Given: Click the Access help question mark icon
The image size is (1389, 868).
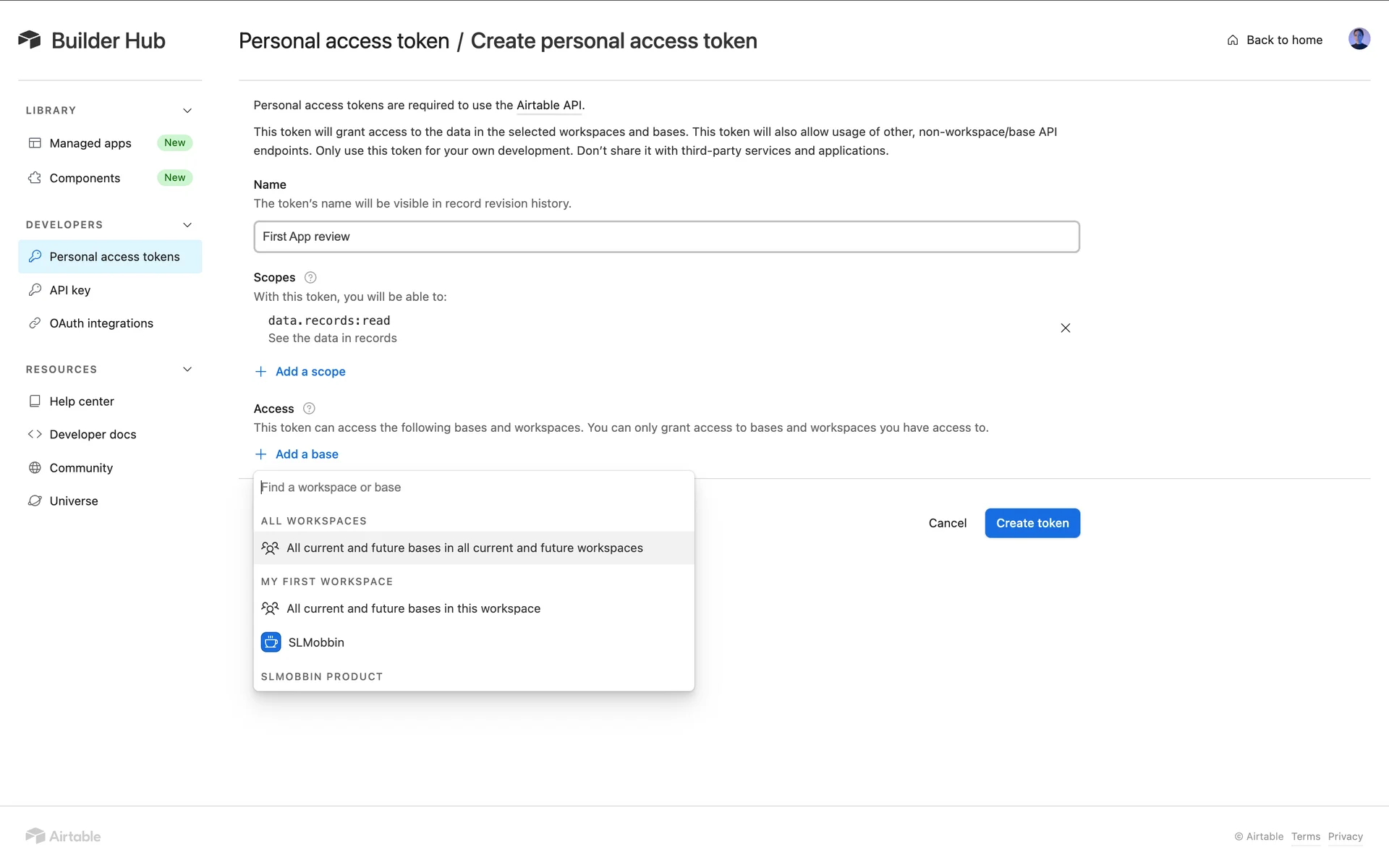Looking at the screenshot, I should click(309, 409).
